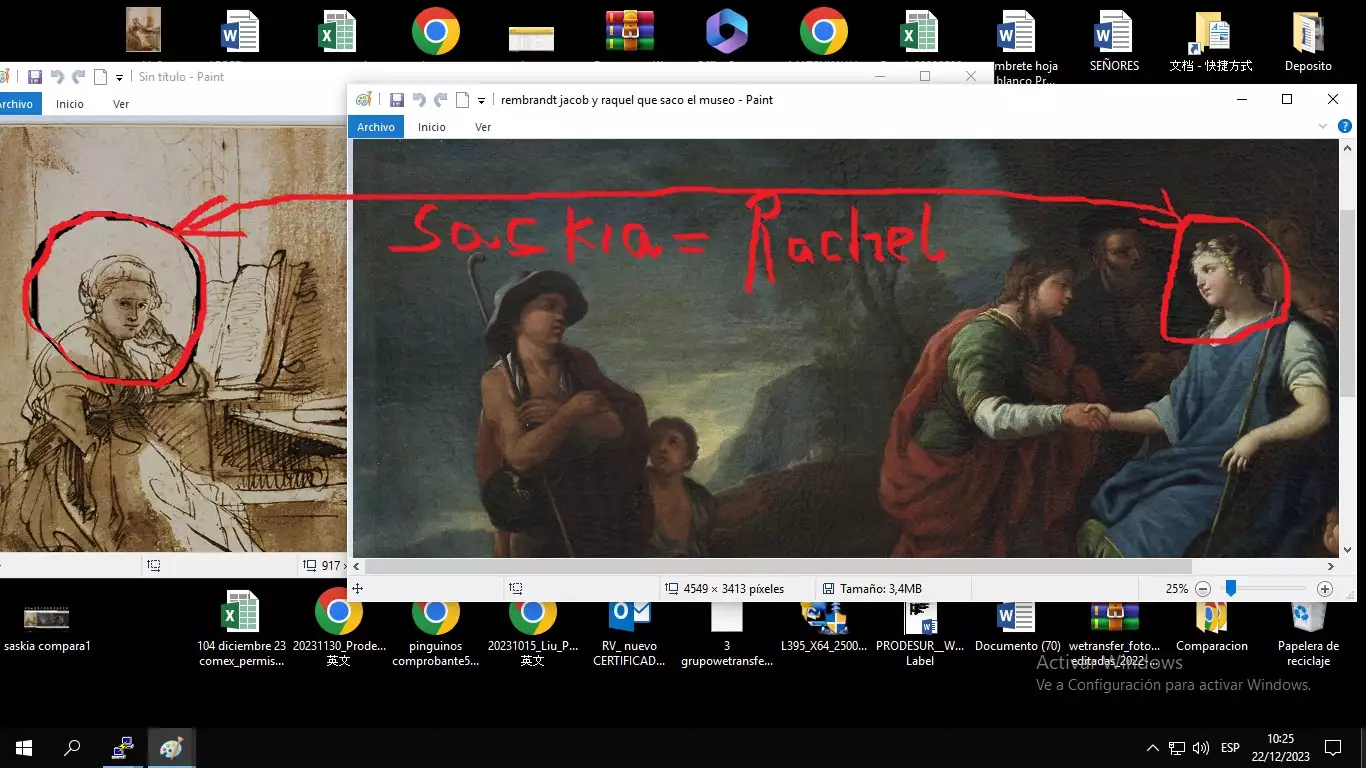The height and width of the screenshot is (768, 1366).
Task: Create new file in rembrandt Paint window
Action: [462, 100]
